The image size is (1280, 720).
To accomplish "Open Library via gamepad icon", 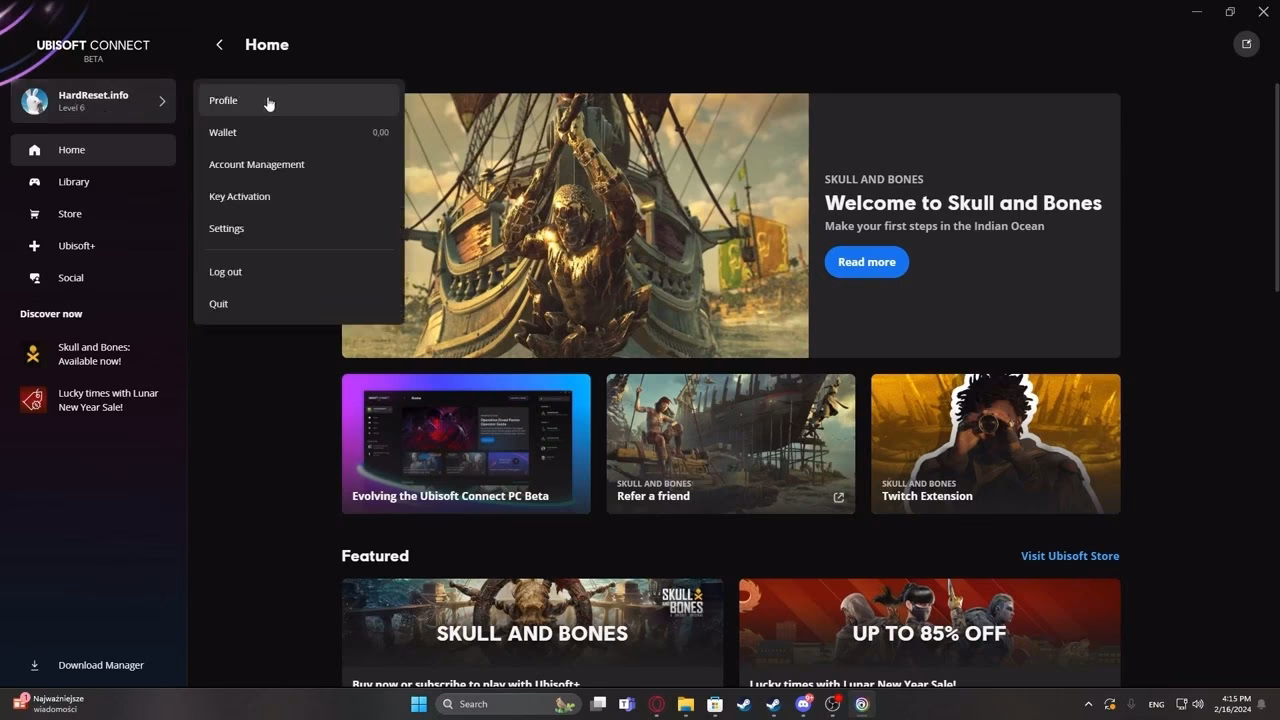I will click(x=35, y=182).
